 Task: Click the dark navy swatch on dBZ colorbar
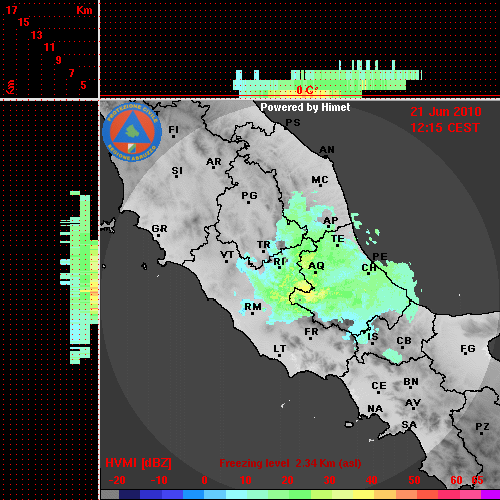[129, 495]
